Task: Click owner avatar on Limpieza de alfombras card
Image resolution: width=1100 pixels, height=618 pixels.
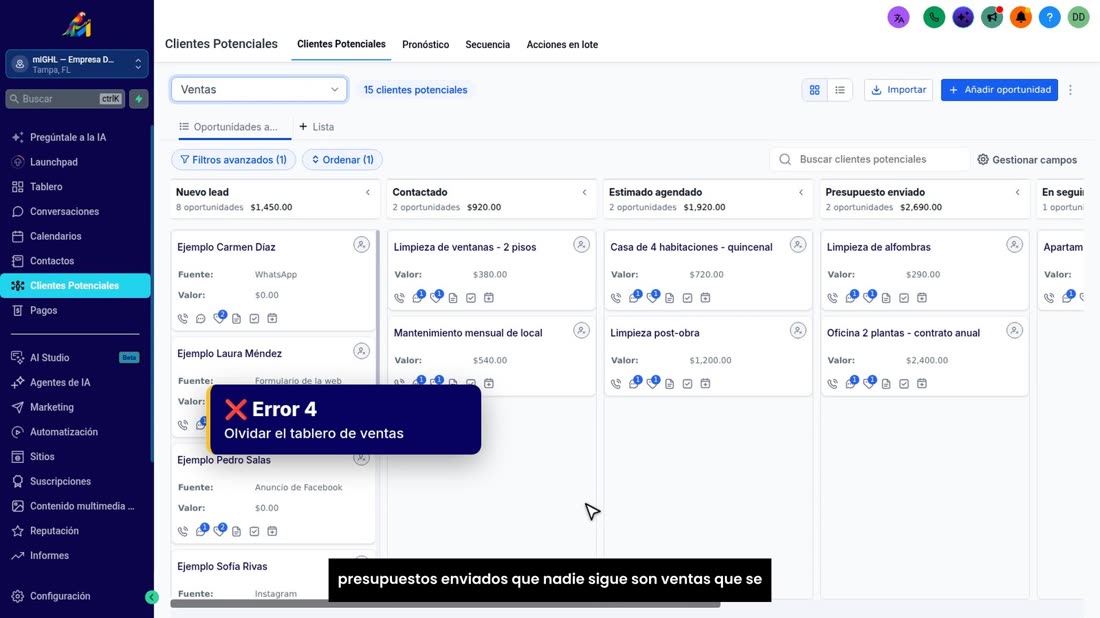Action: point(1014,245)
